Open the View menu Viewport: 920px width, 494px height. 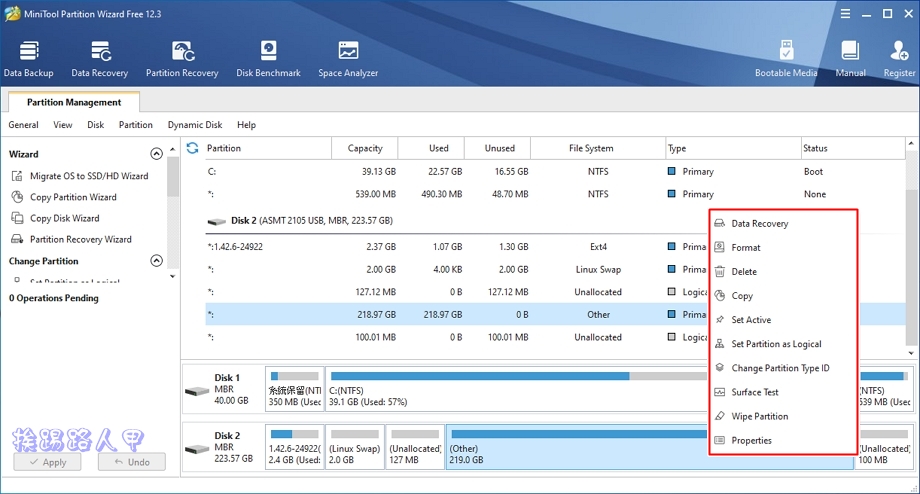click(63, 125)
